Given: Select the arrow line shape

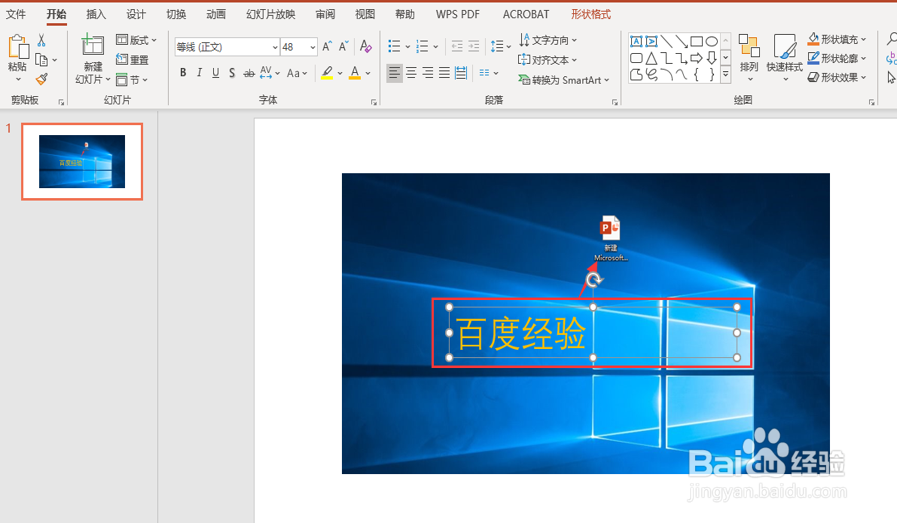Looking at the screenshot, I should 681,41.
